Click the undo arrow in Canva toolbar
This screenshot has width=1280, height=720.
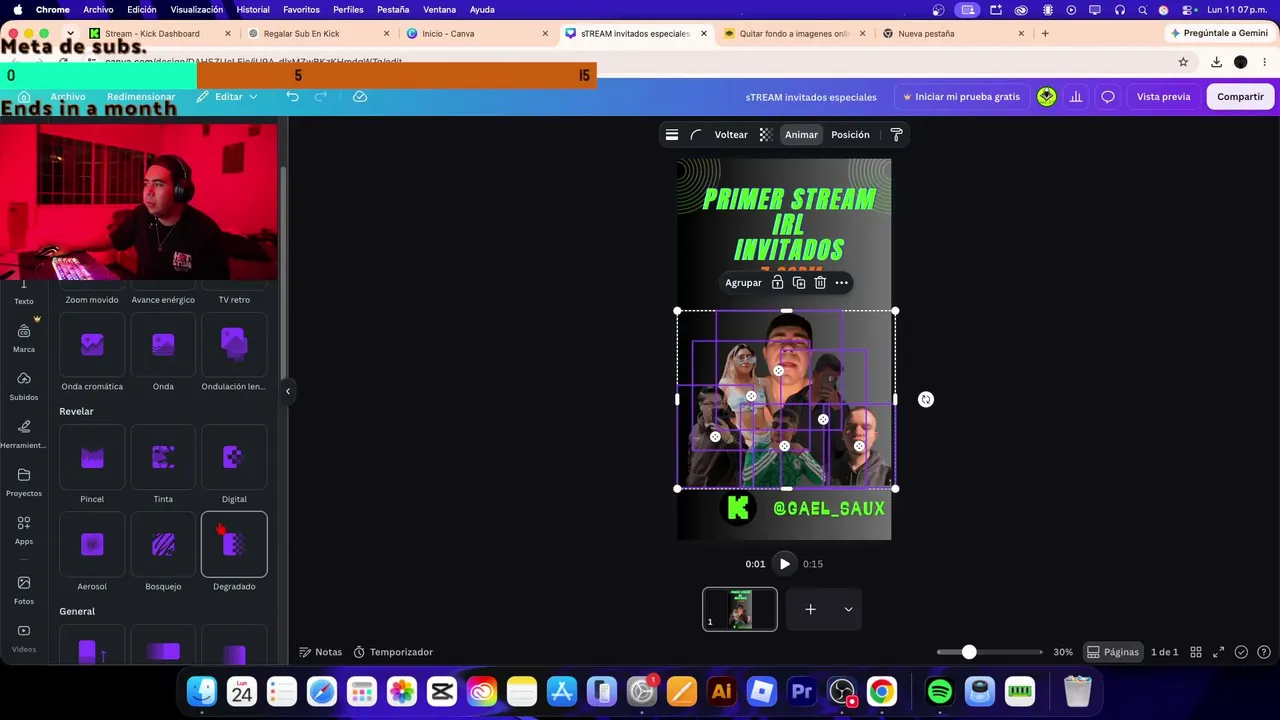point(292,97)
